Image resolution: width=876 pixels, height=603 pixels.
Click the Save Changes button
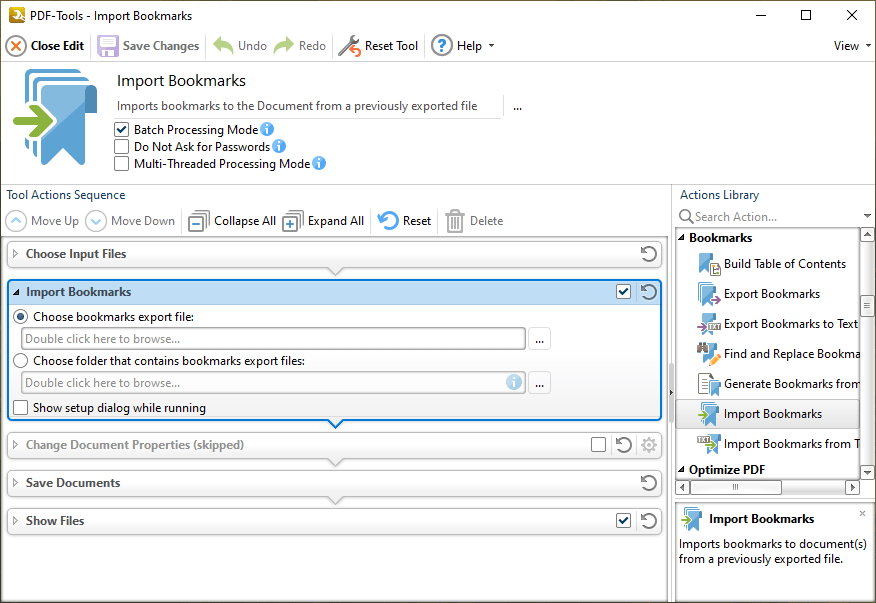pos(148,45)
